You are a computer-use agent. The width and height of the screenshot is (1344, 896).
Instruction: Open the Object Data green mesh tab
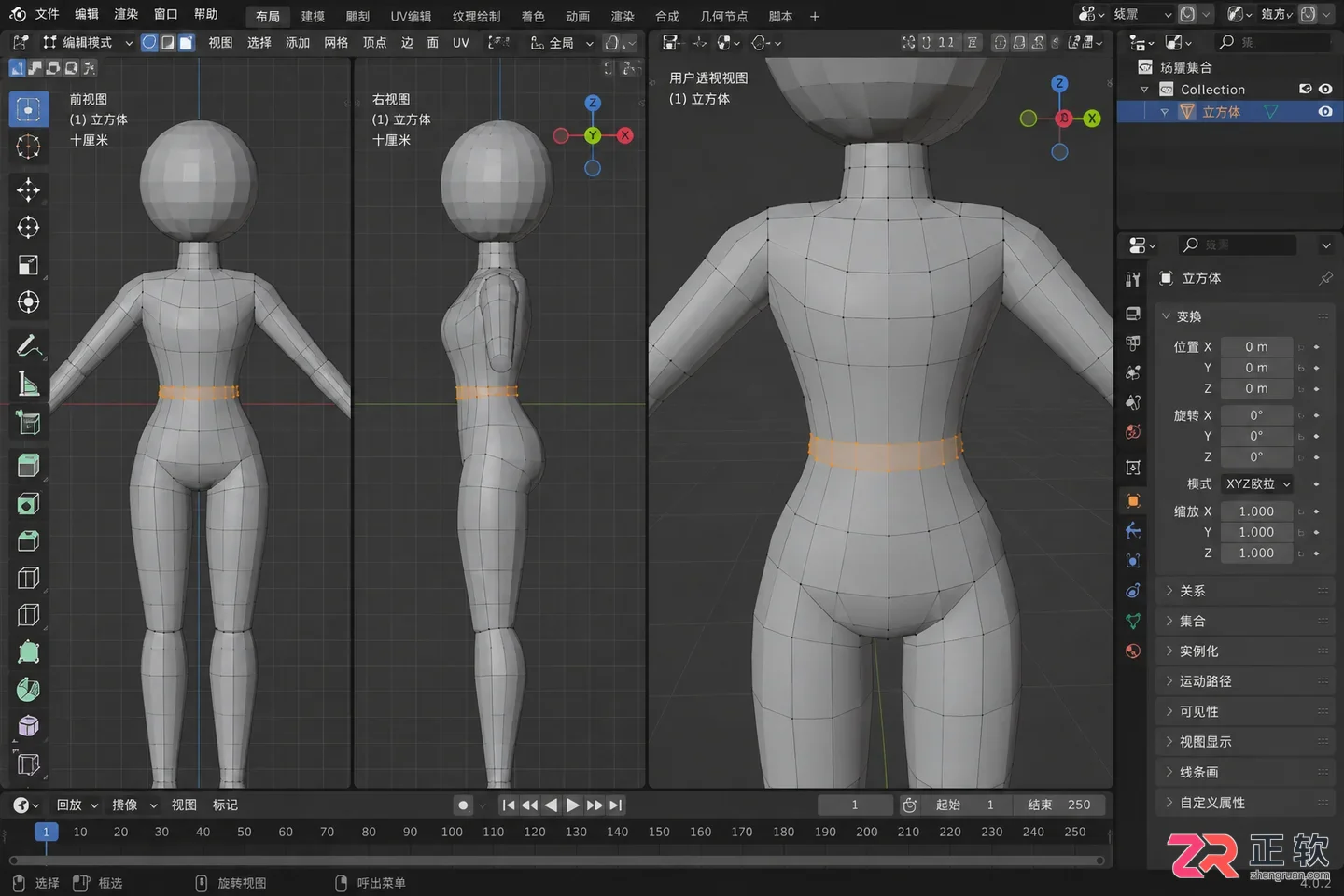pyautogui.click(x=1133, y=621)
